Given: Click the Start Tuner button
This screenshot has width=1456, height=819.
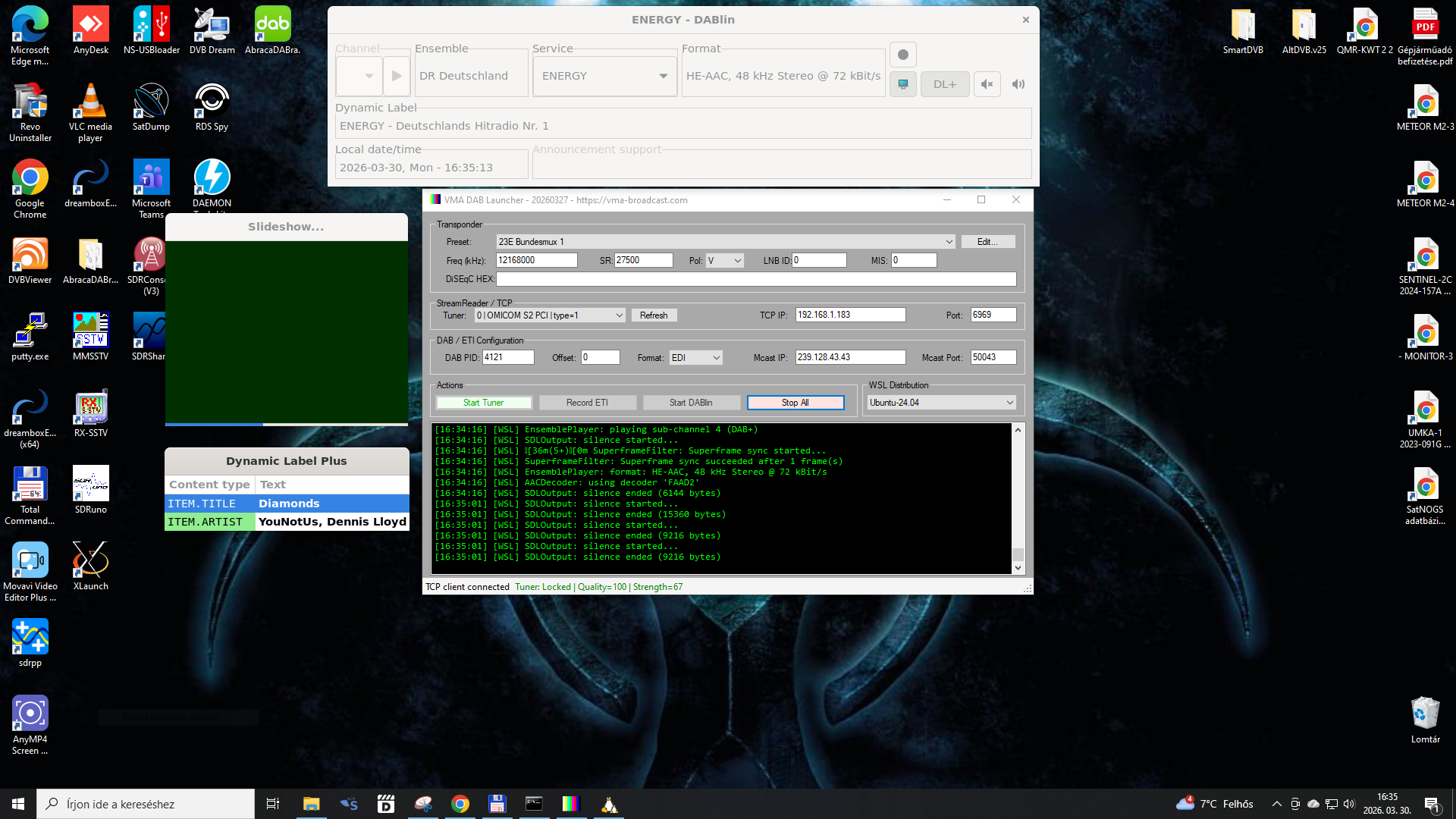Looking at the screenshot, I should coord(484,403).
